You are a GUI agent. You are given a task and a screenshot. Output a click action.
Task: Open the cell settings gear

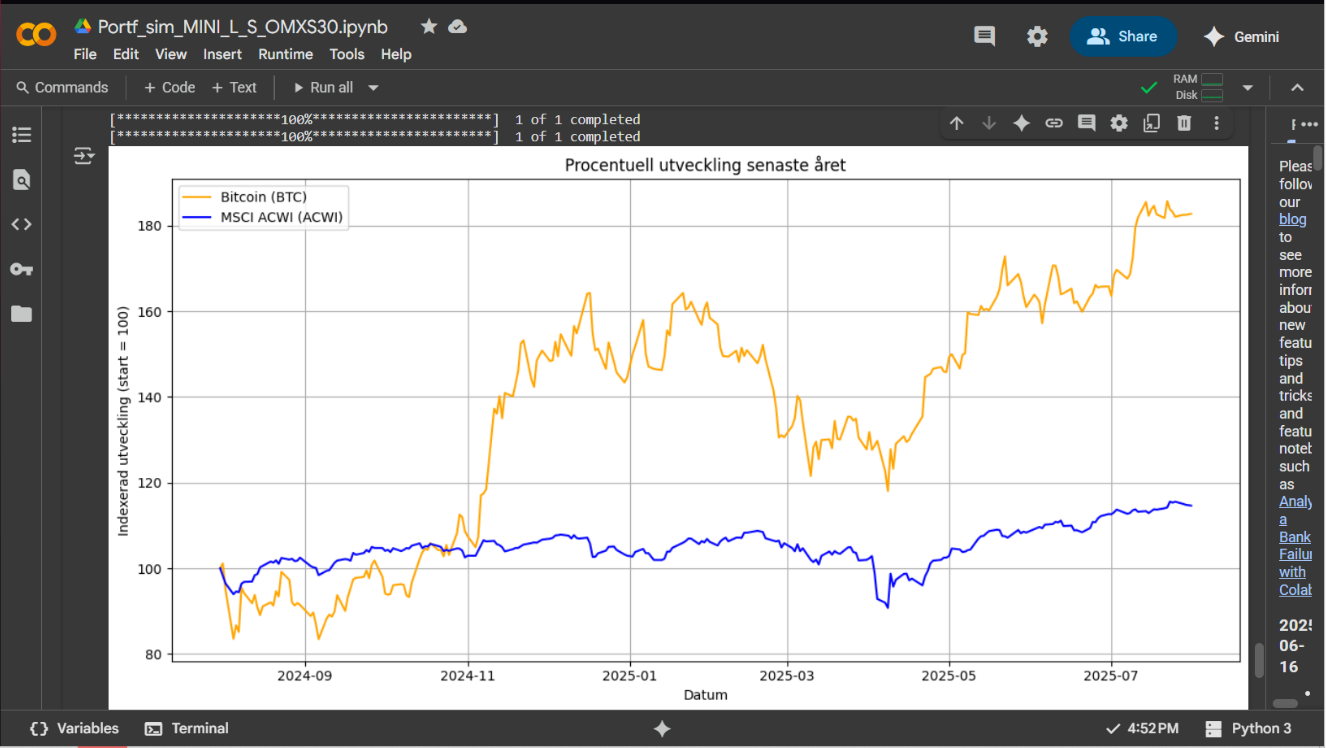tap(1119, 123)
